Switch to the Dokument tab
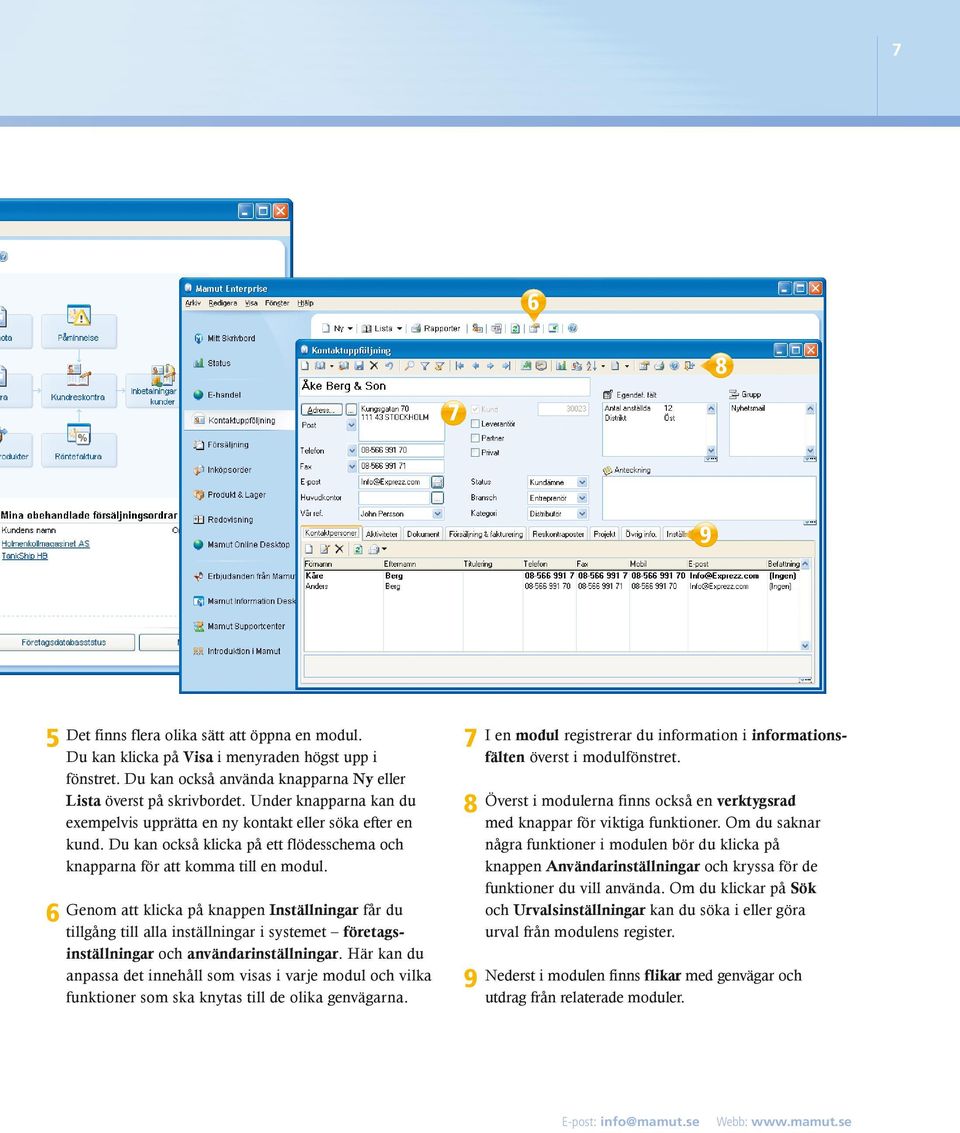 tap(423, 534)
